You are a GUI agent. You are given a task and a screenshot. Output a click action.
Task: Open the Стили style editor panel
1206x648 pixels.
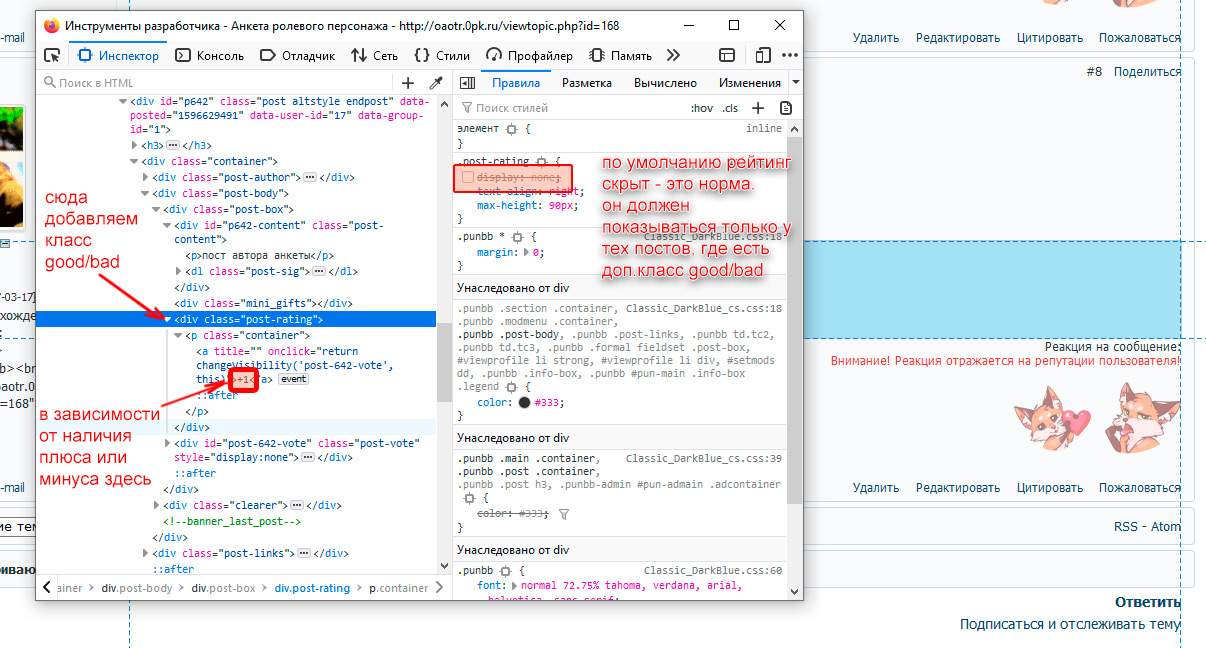pos(442,56)
